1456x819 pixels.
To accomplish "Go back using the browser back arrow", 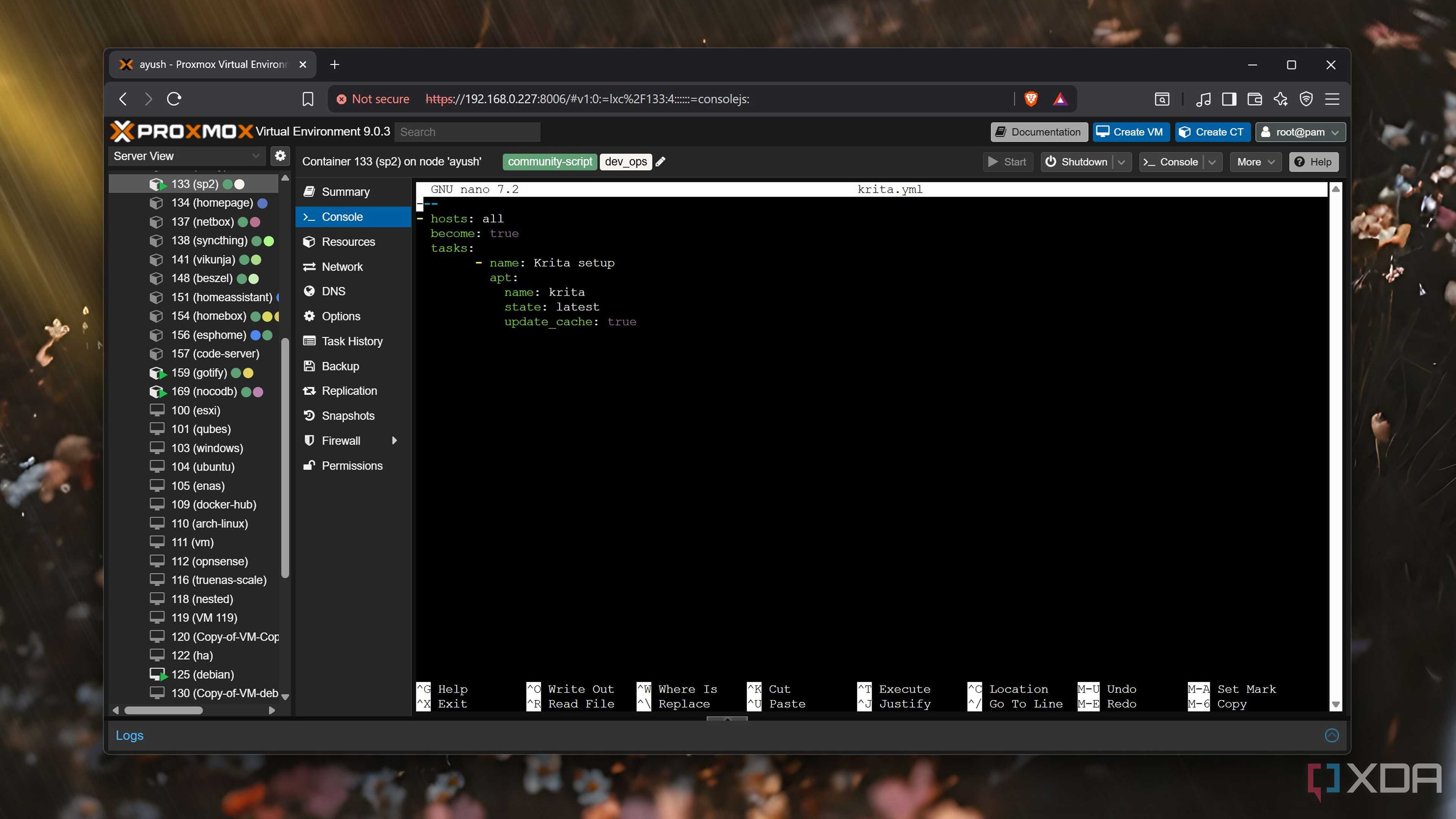I will click(122, 99).
